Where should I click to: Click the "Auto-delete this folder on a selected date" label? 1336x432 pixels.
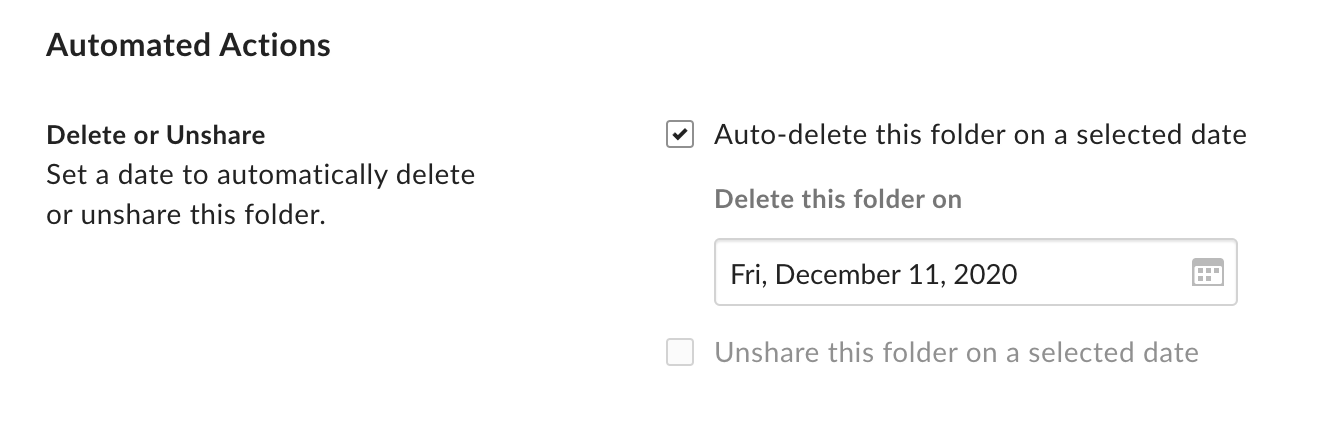[x=980, y=134]
